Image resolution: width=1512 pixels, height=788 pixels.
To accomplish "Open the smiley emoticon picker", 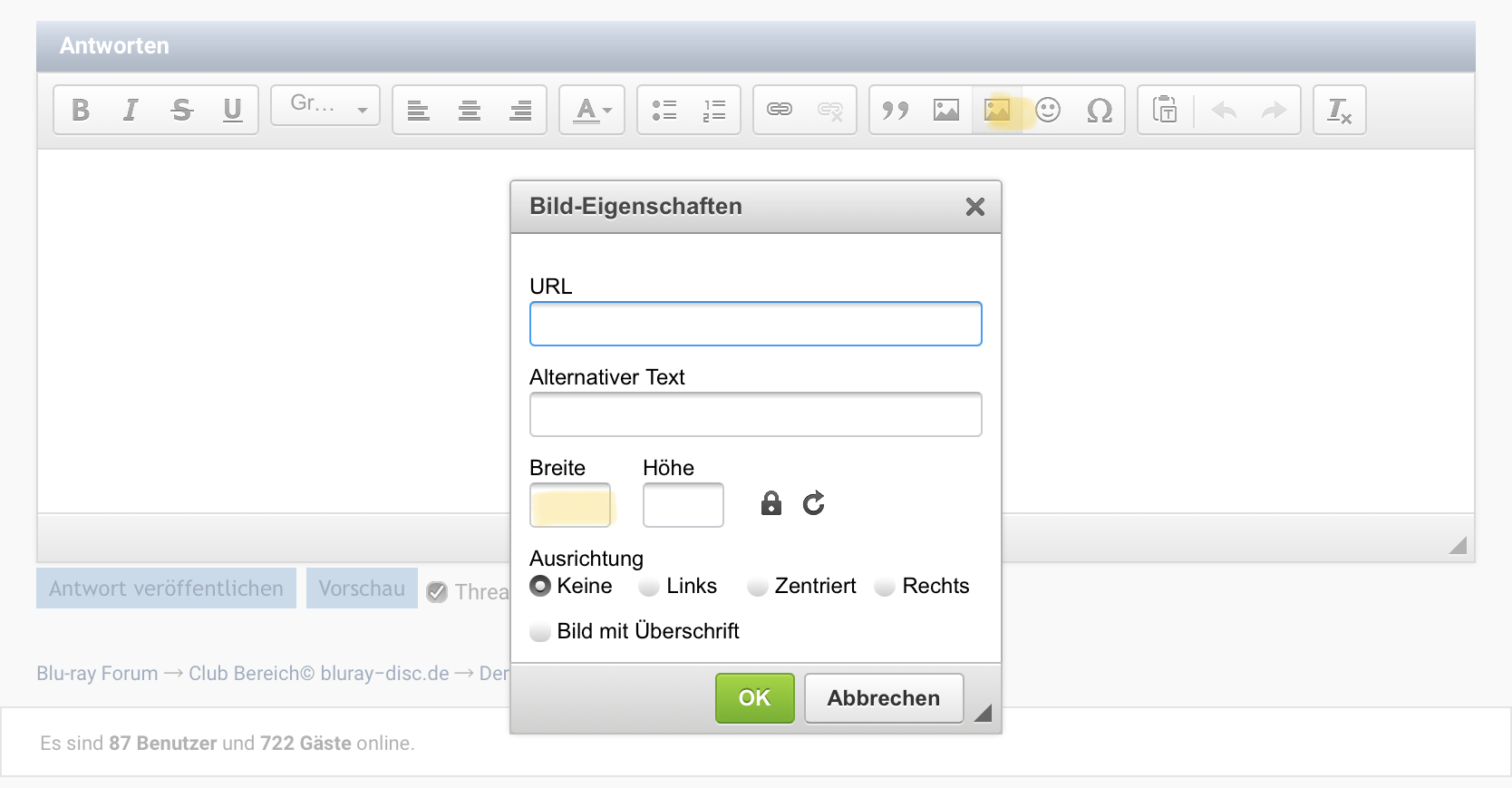I will tap(1048, 110).
